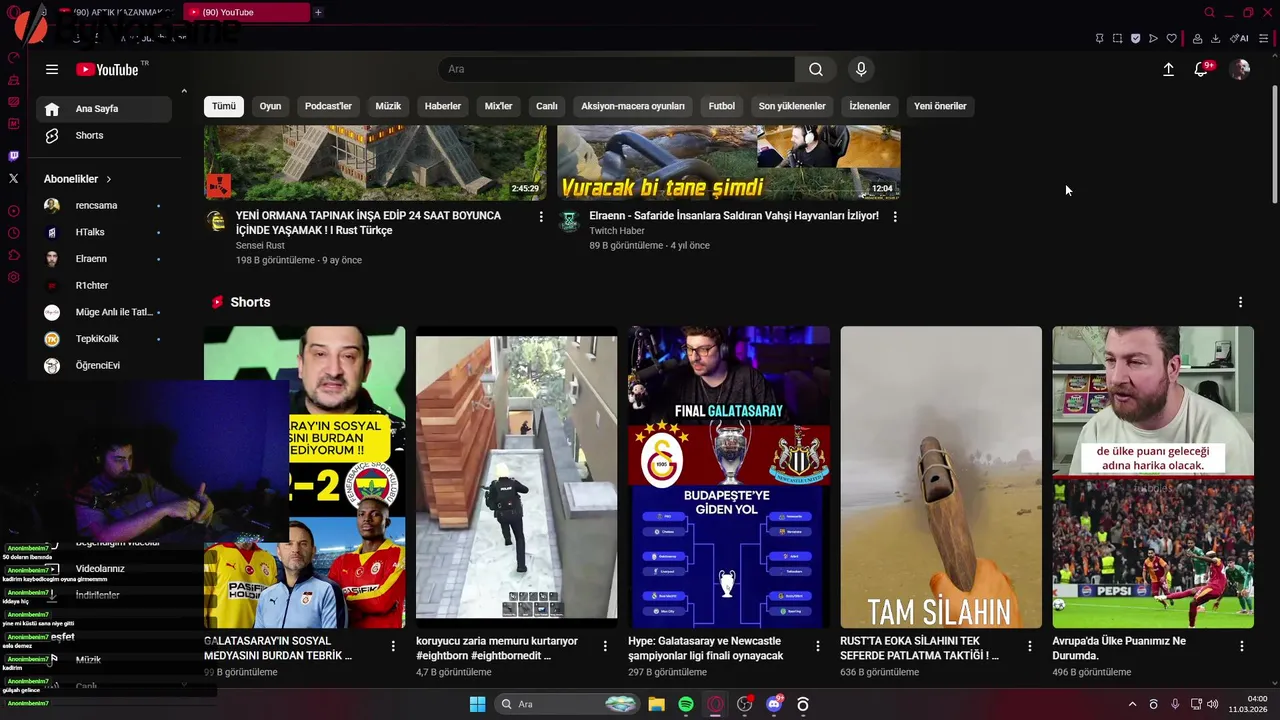The image size is (1280, 720).
Task: Click the search magnifier button
Action: click(x=816, y=69)
